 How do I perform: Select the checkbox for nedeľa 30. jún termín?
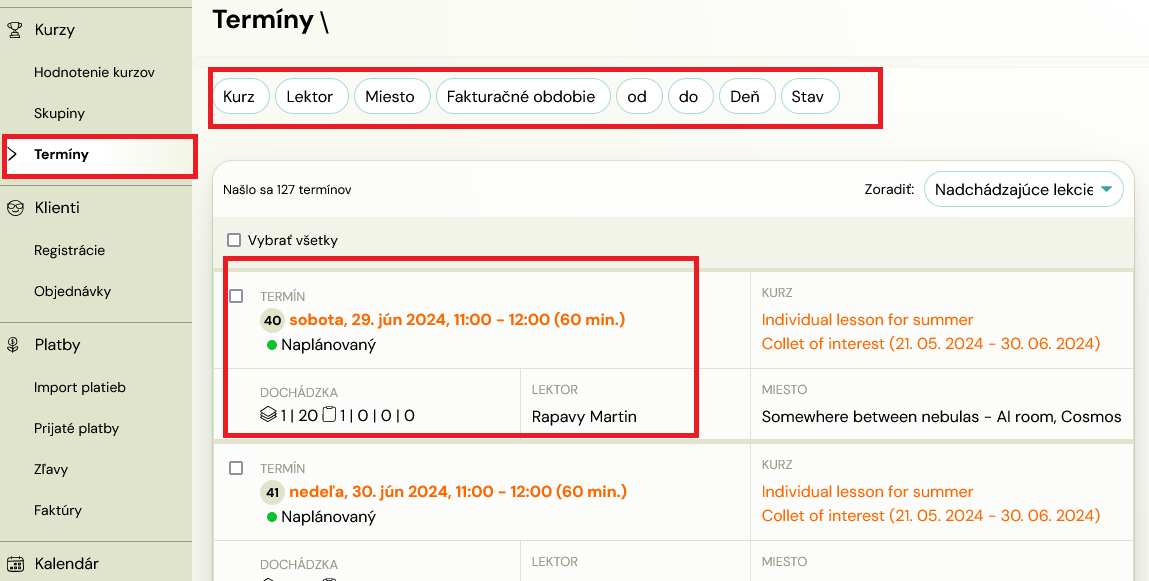point(236,468)
